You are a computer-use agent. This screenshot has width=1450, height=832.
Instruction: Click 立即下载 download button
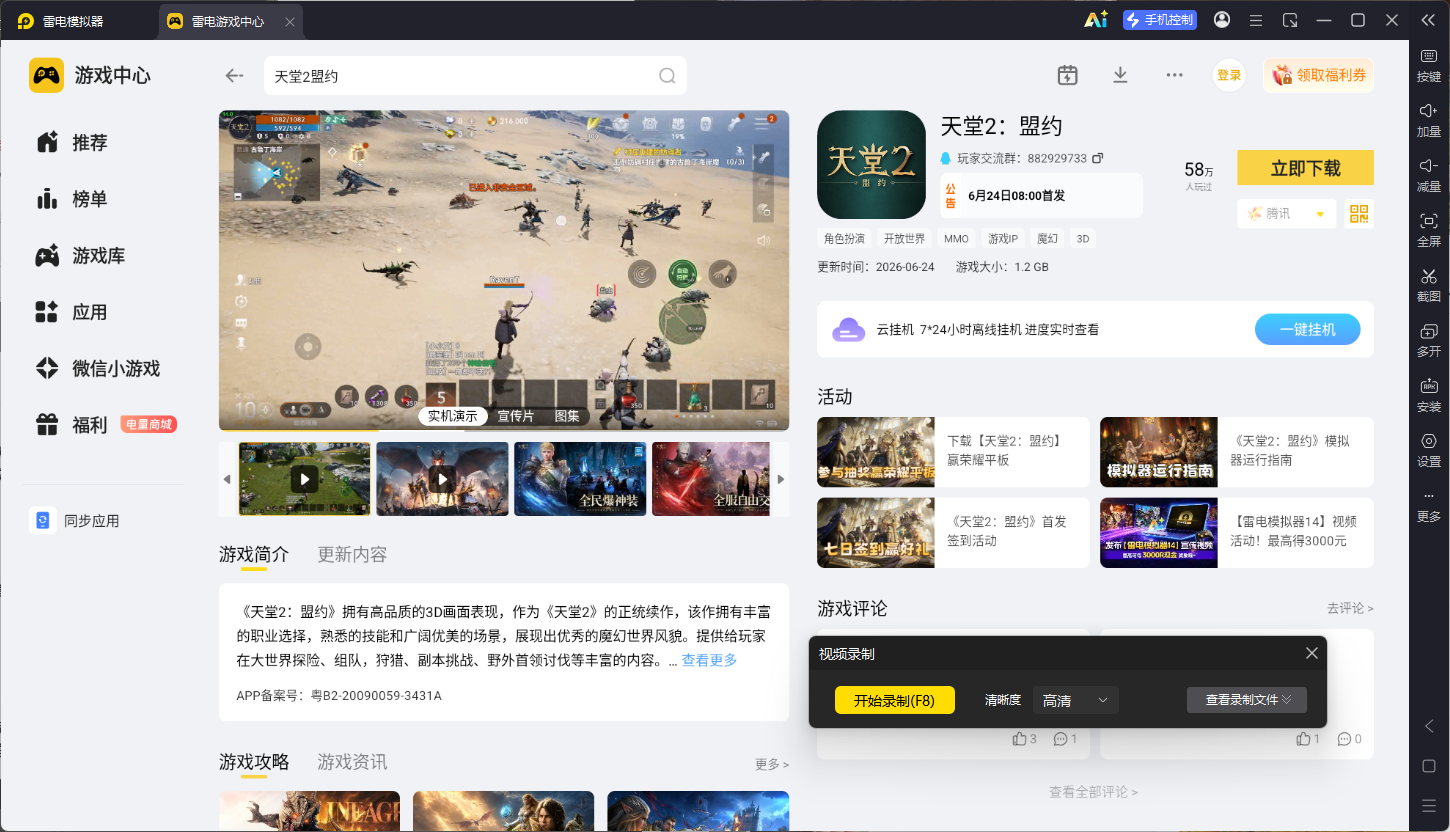click(x=1305, y=168)
